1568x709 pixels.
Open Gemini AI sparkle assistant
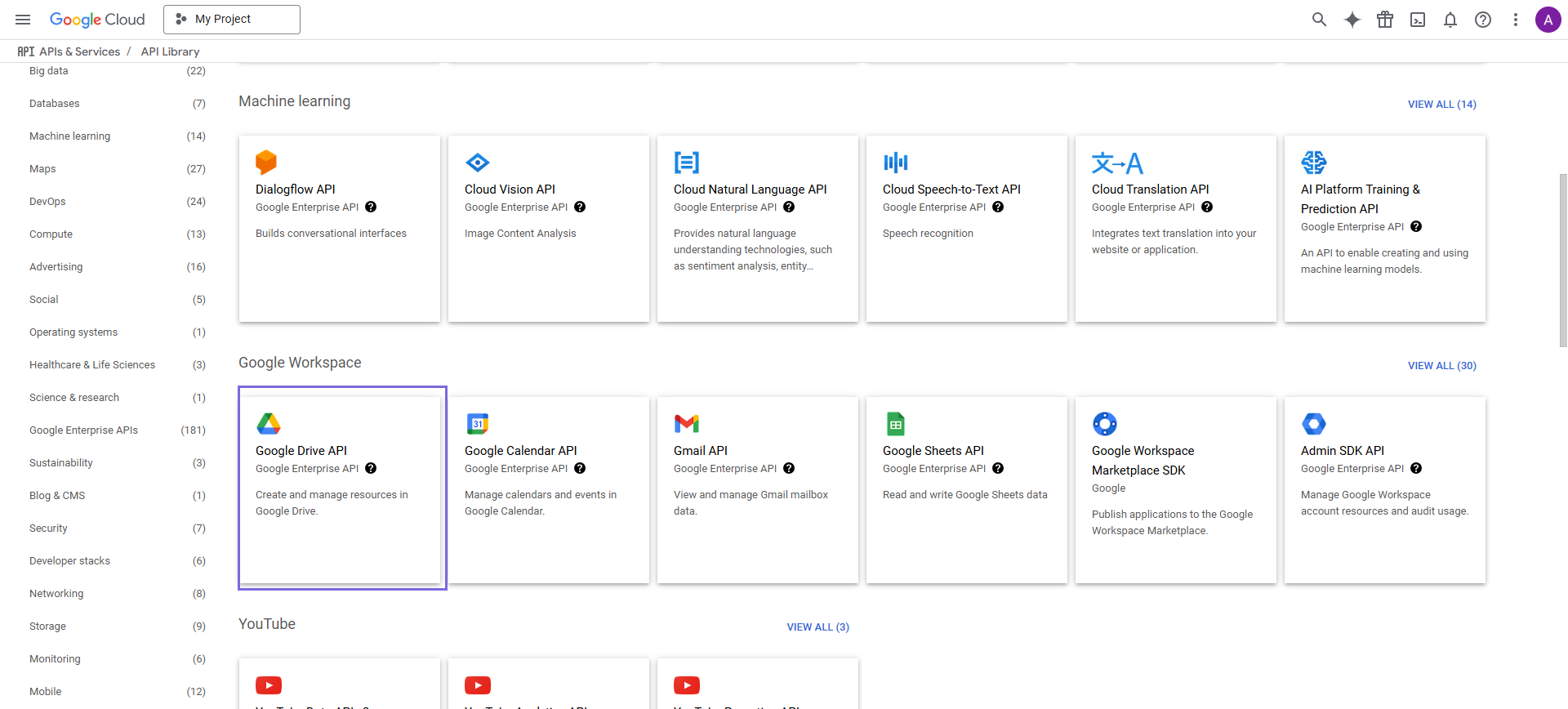[x=1352, y=20]
